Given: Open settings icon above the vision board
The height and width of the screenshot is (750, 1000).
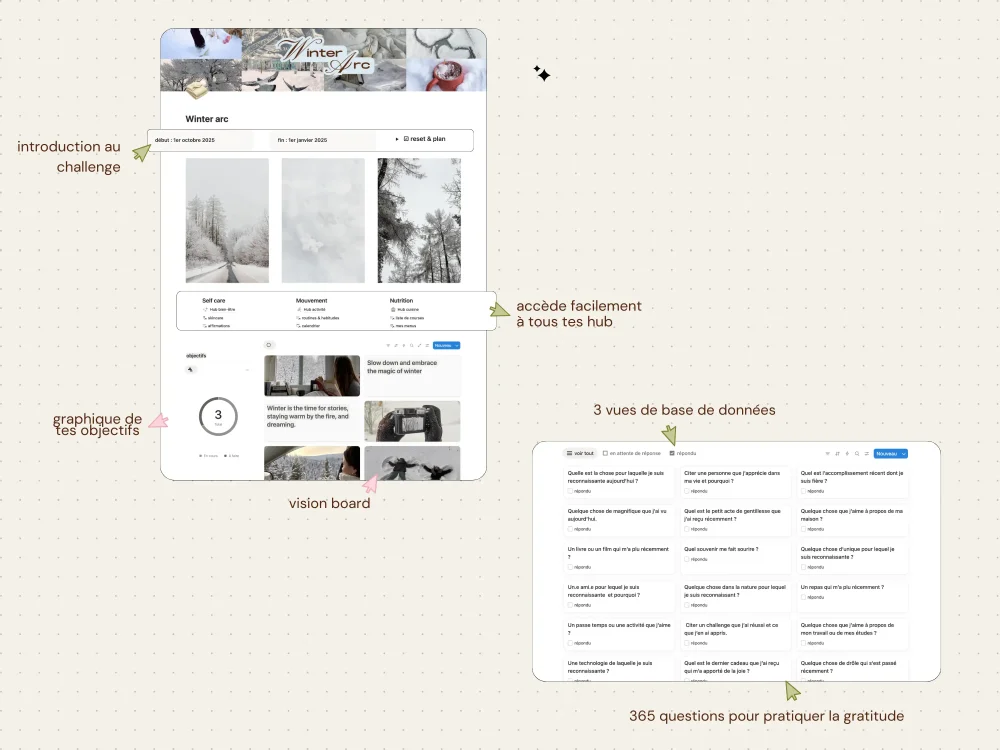Looking at the screenshot, I should coord(427,346).
